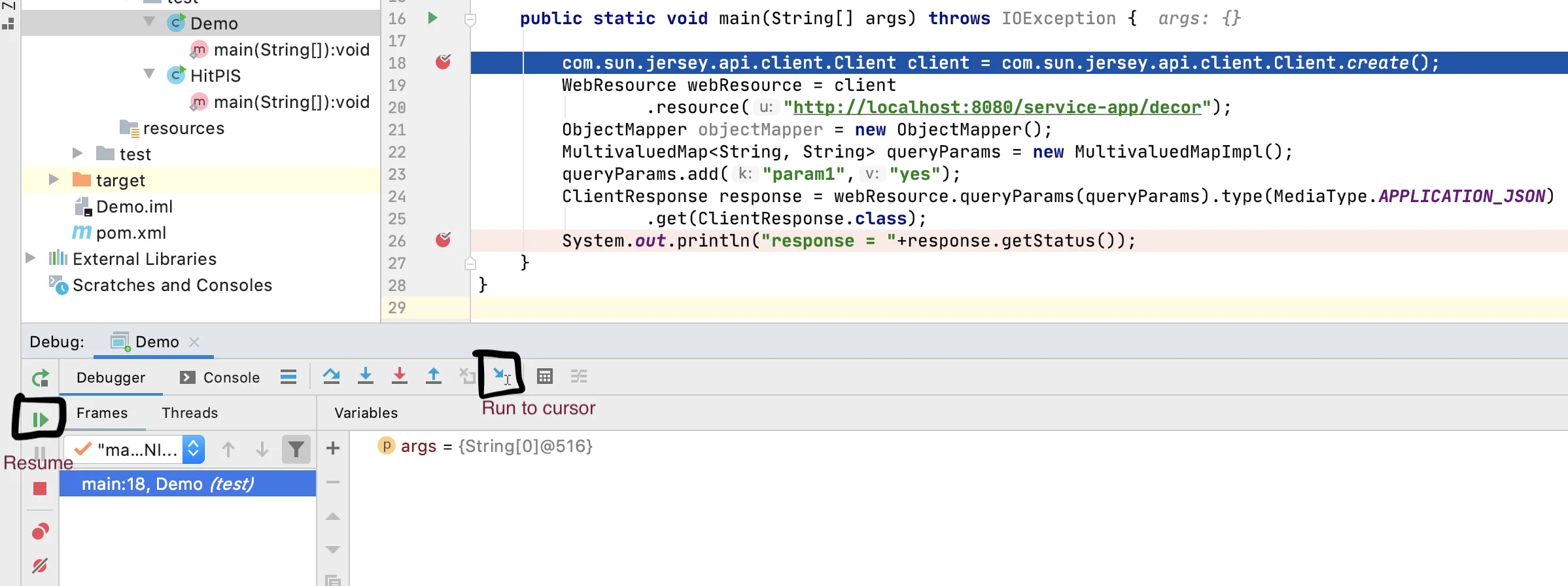Select Scratches and Consoles

[172, 285]
